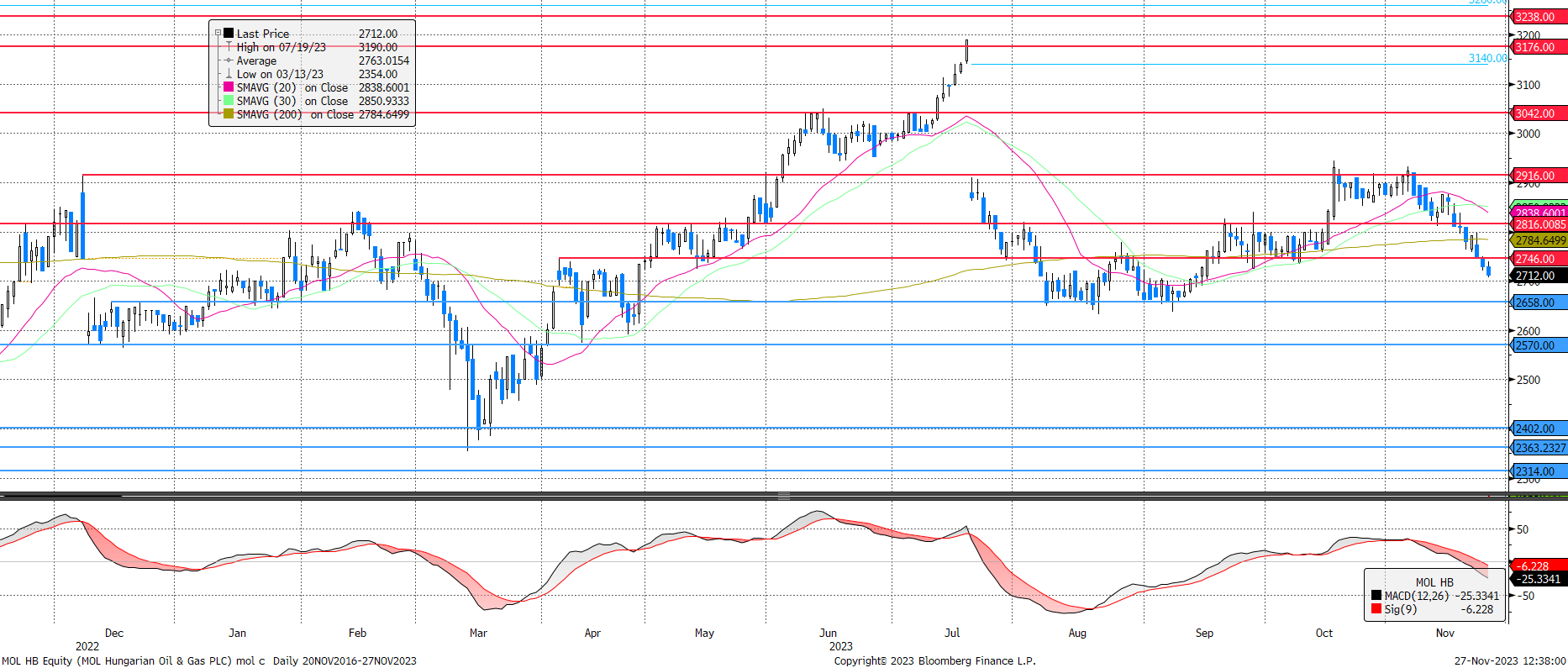Click the panel divider grip handle

click(x=783, y=496)
